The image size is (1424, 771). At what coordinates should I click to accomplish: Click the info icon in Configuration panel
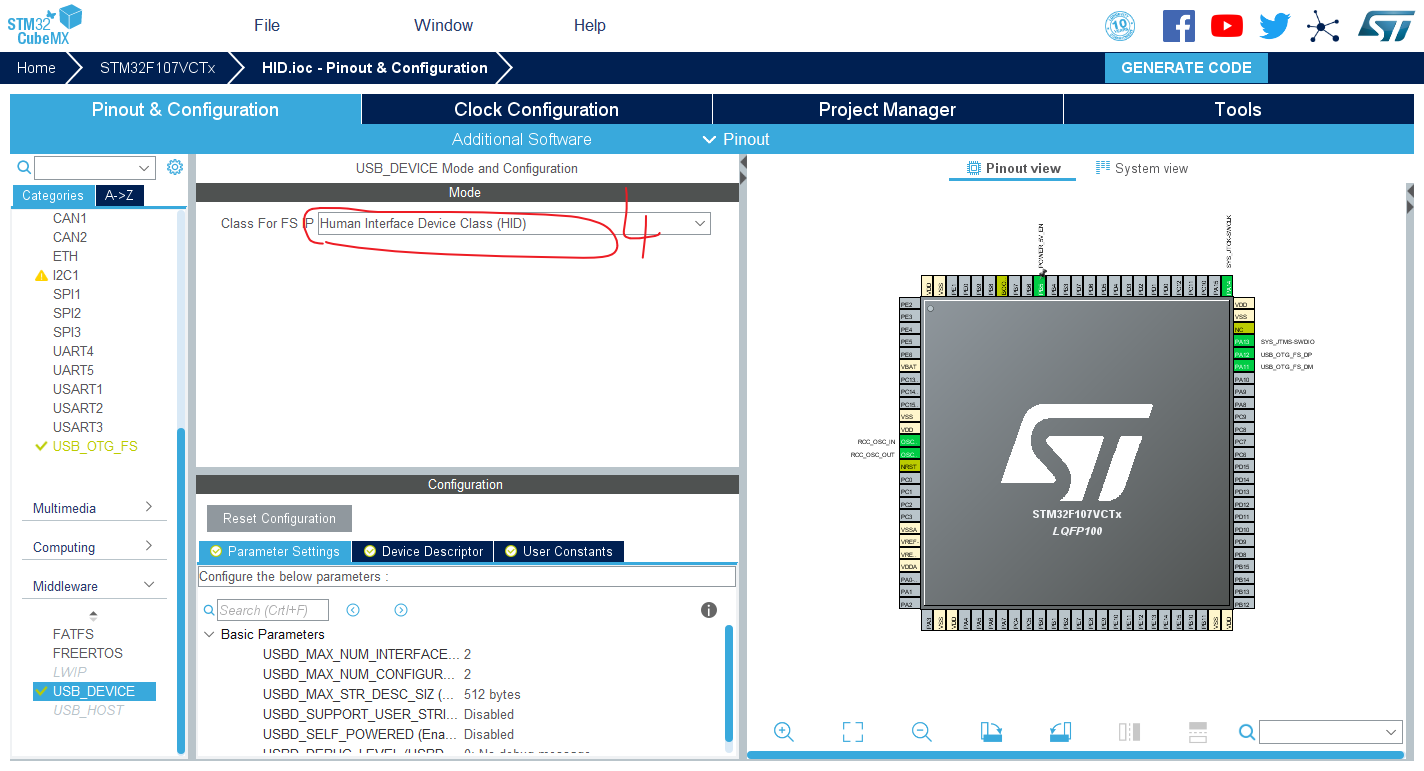709,609
